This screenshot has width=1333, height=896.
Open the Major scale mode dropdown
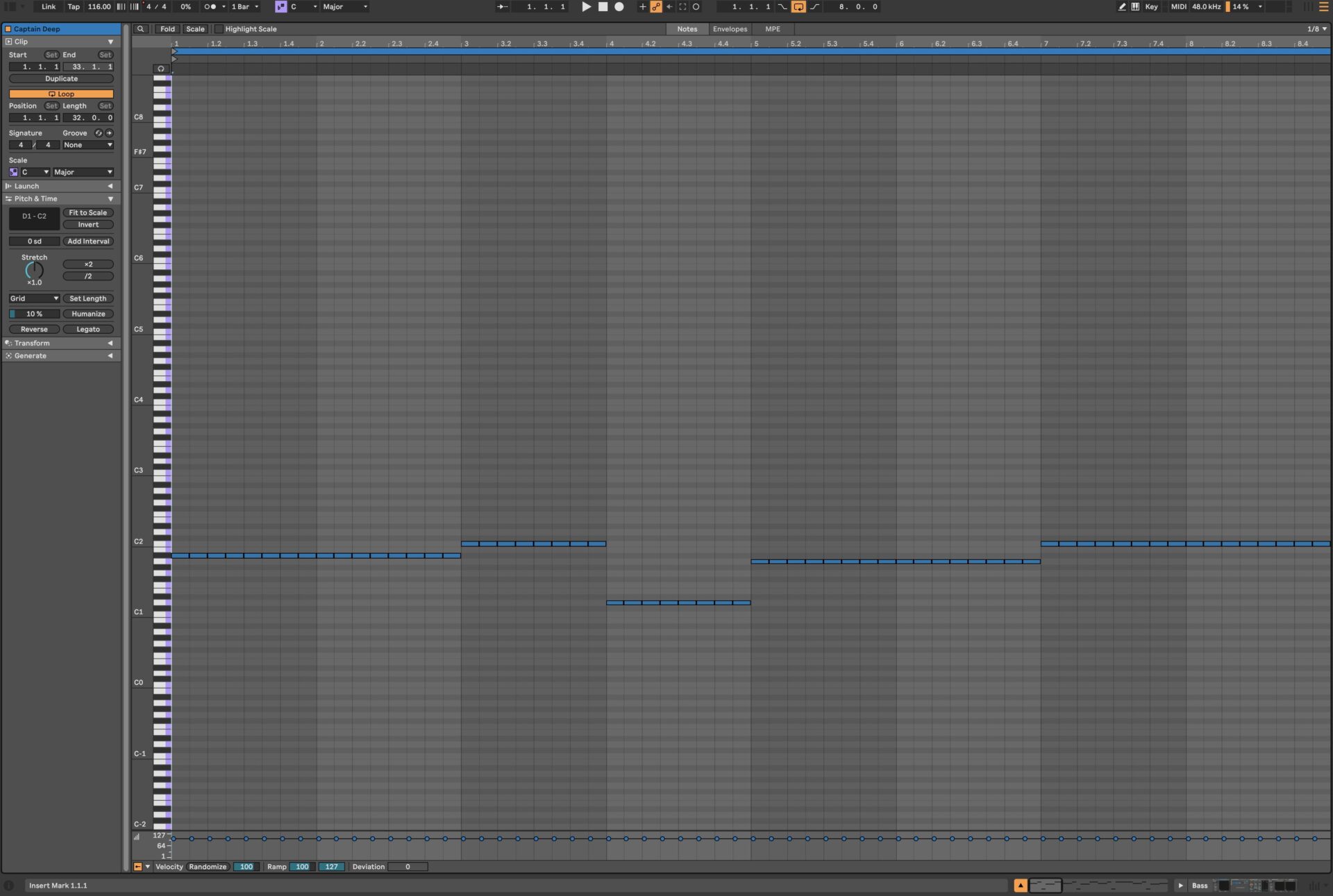[83, 171]
